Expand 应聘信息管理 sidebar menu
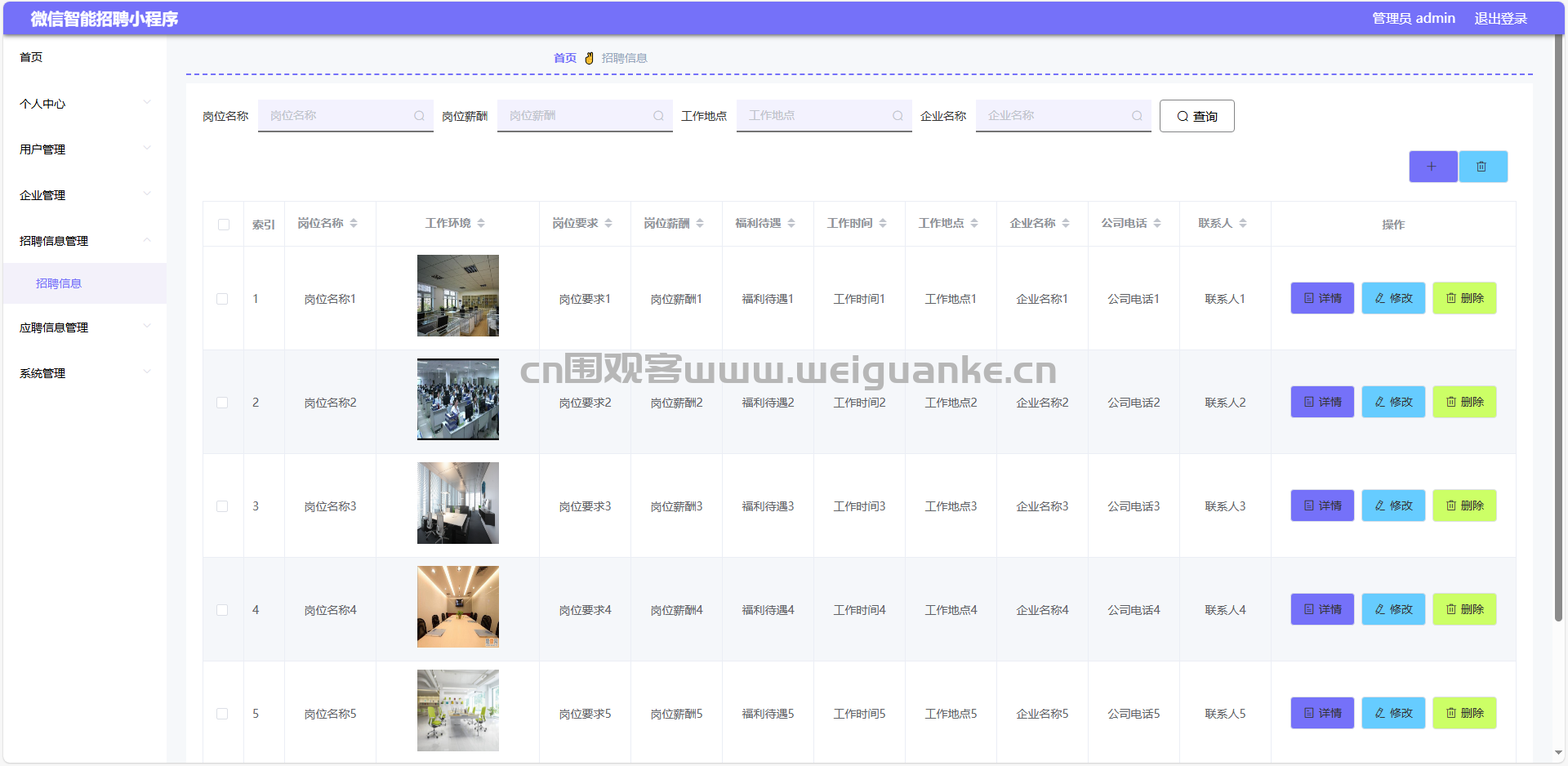The height and width of the screenshot is (766, 1568). [84, 327]
